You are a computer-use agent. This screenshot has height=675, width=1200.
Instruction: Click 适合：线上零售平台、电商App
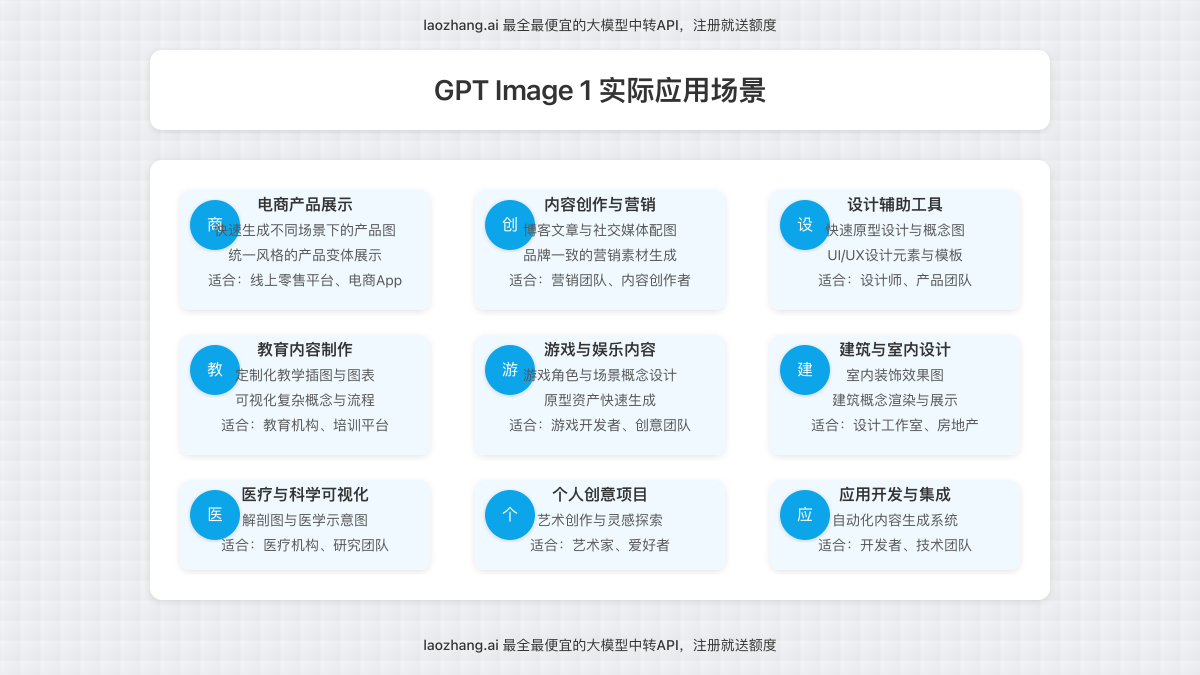coord(305,280)
